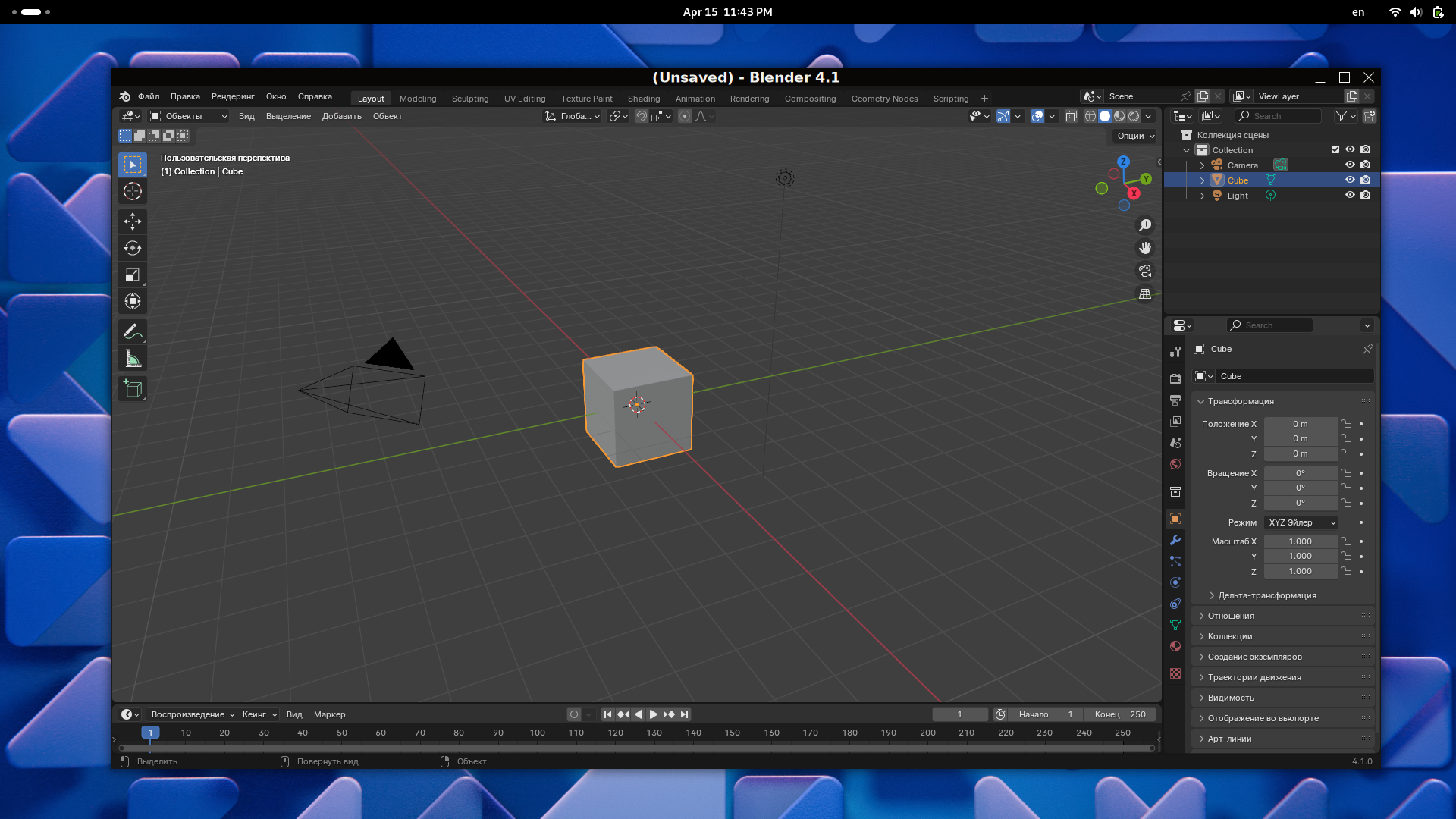This screenshot has height=819, width=1456.
Task: Jump to the first frame
Action: [x=607, y=714]
